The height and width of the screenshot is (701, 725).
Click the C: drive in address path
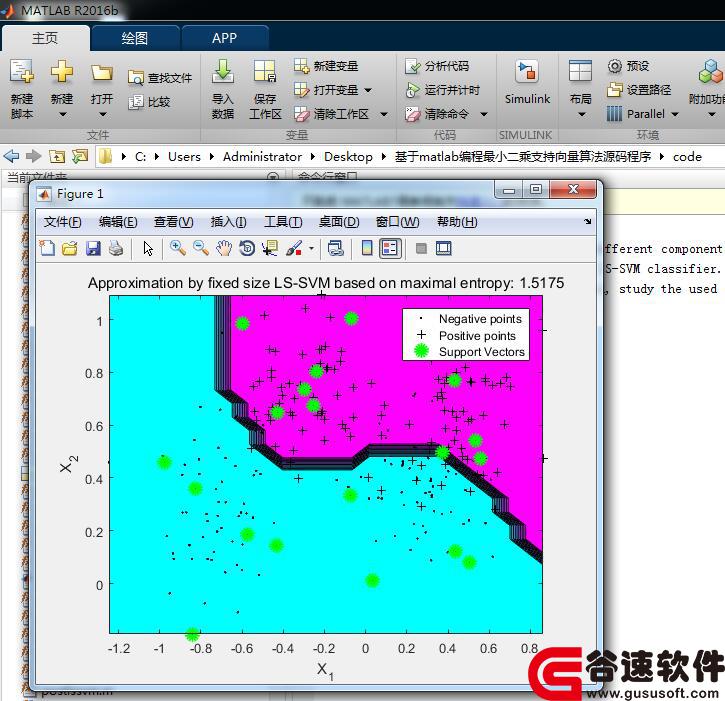[x=141, y=157]
